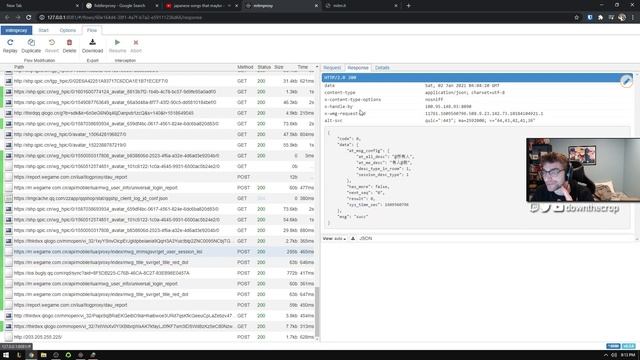Click the browser reload icon
640x360 pixels.
[29, 18]
